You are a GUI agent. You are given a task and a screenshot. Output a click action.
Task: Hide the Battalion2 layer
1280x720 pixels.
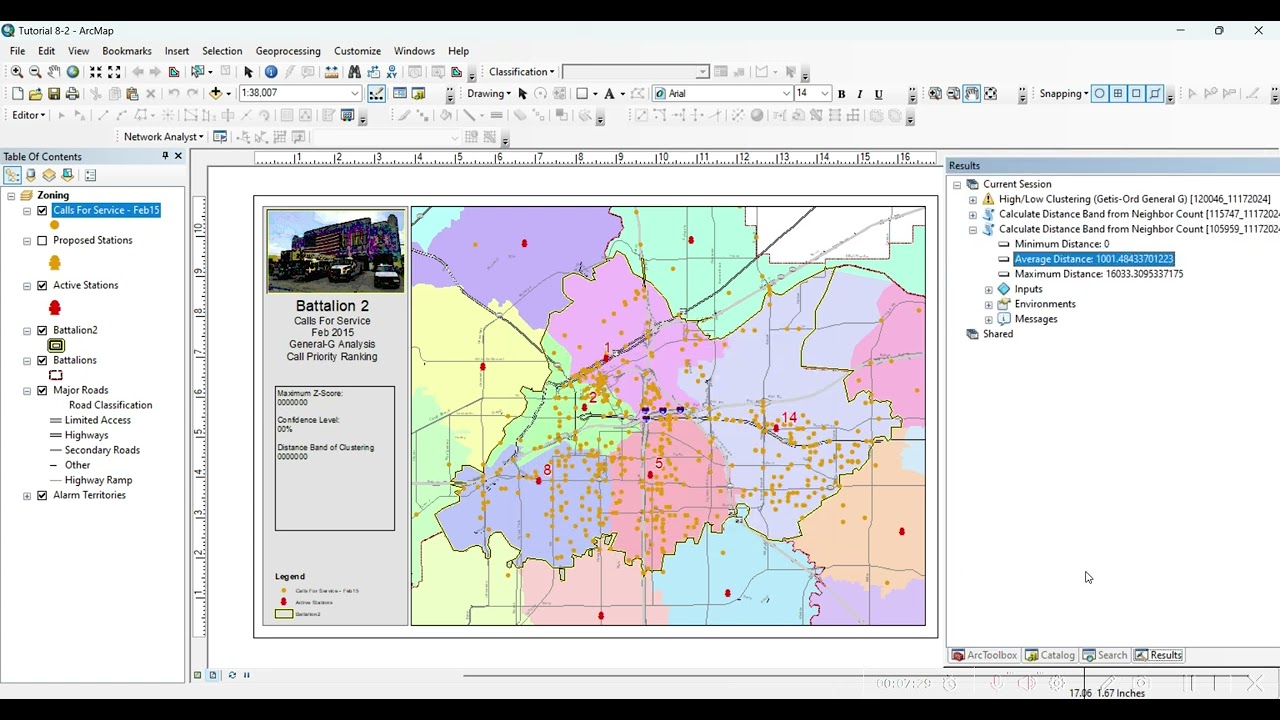point(42,331)
